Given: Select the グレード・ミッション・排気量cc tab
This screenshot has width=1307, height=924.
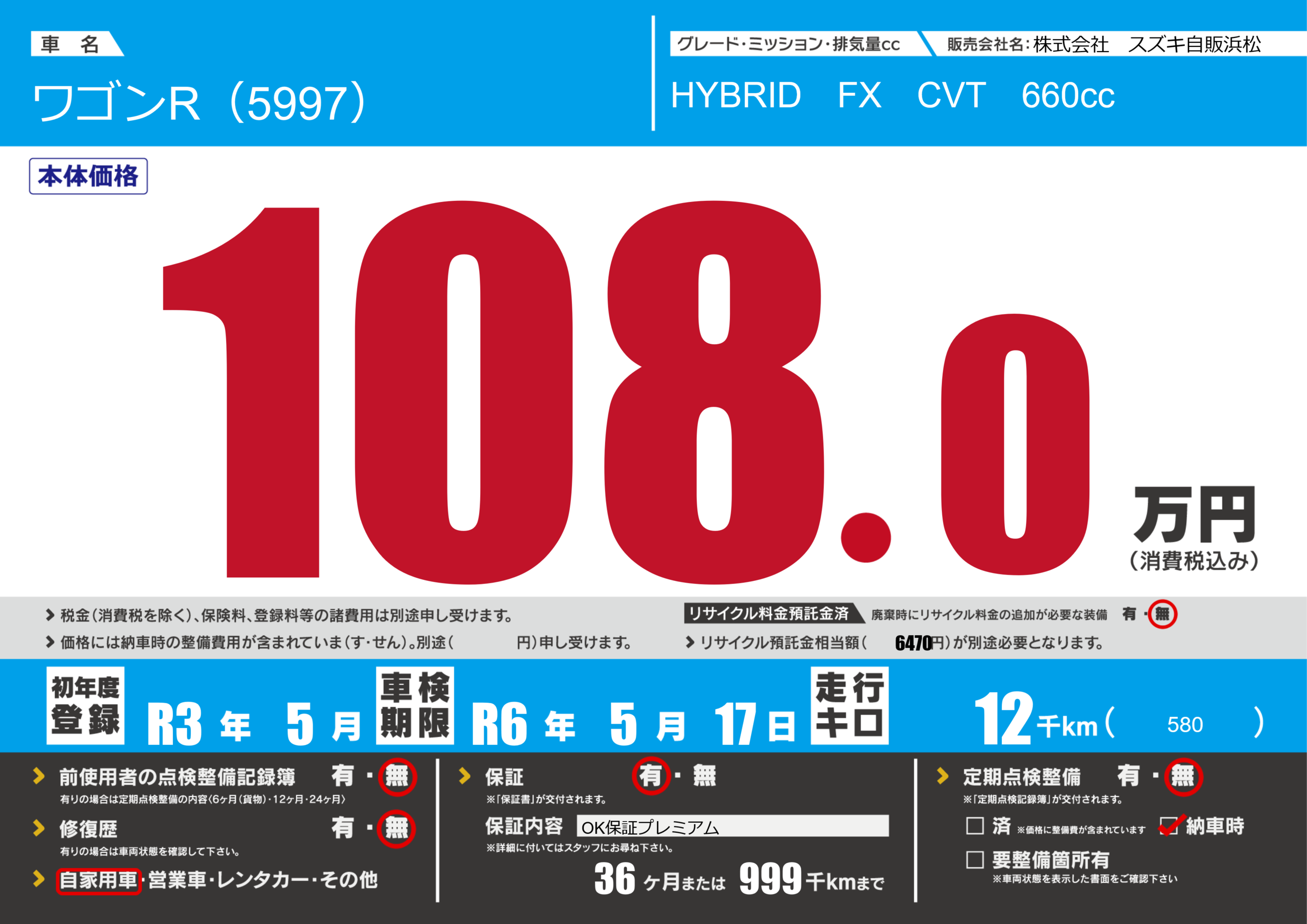Looking at the screenshot, I should pos(788,44).
